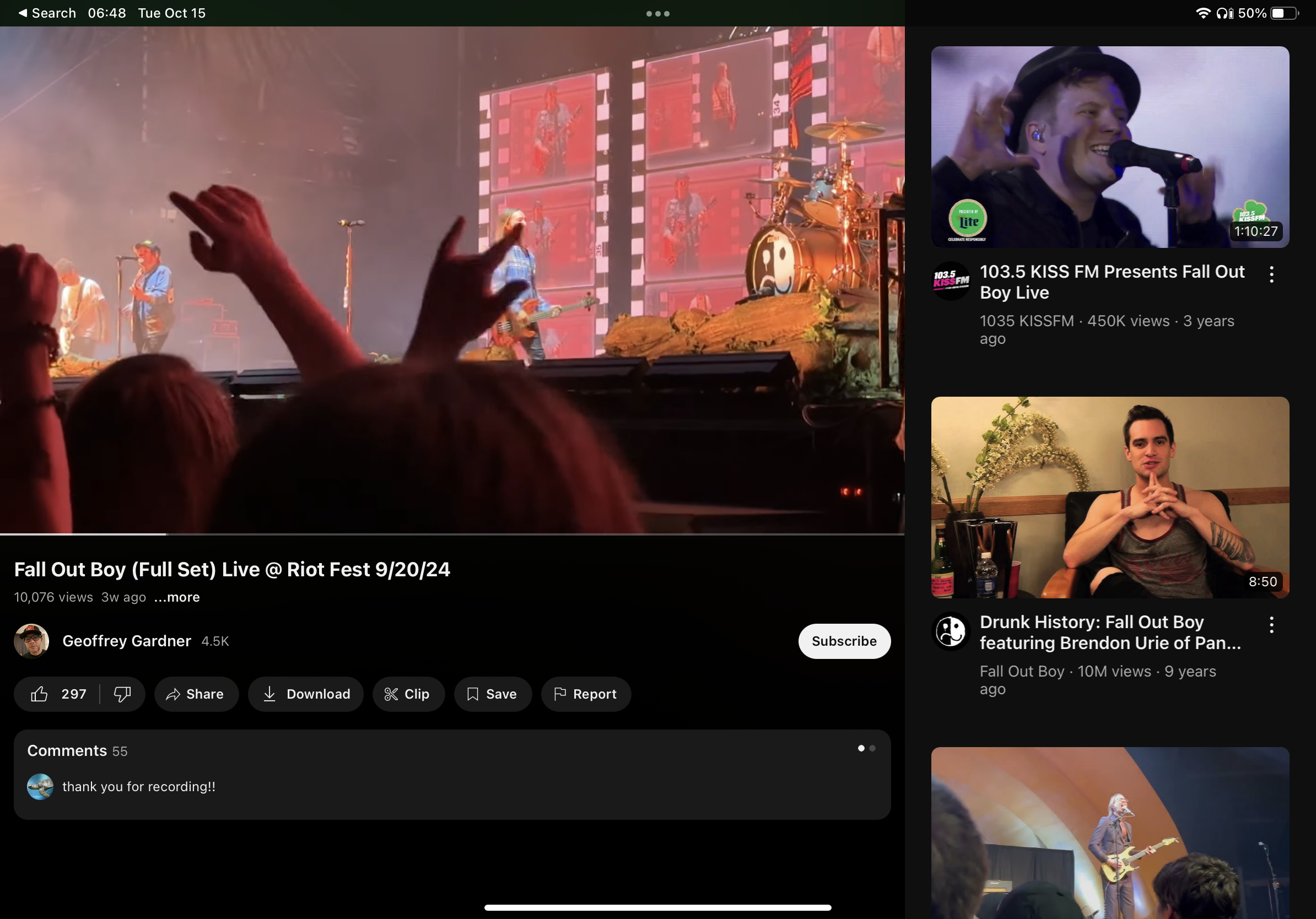Viewport: 1316px width, 919px height.
Task: Subscribe to Geoffrey Gardner's channel
Action: pos(844,641)
